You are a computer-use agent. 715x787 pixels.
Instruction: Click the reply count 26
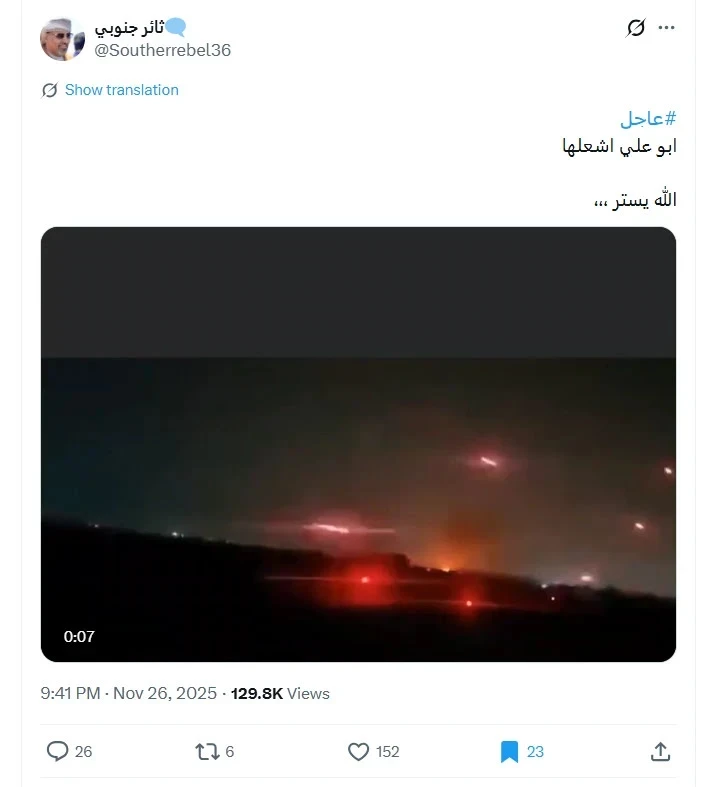(x=83, y=751)
